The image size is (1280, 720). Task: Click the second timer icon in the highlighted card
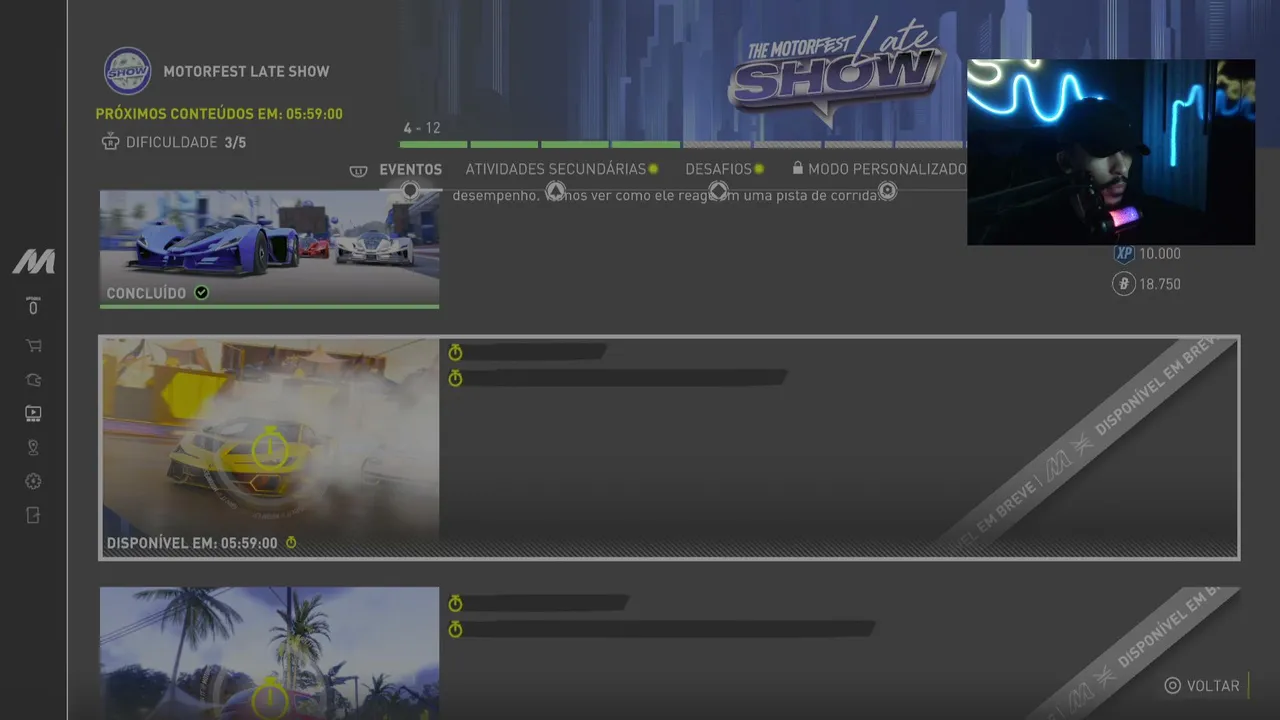[x=455, y=378]
